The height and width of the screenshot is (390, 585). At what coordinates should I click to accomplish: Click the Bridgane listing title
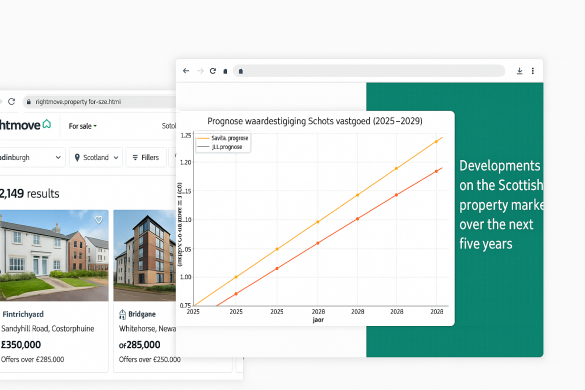[142, 314]
